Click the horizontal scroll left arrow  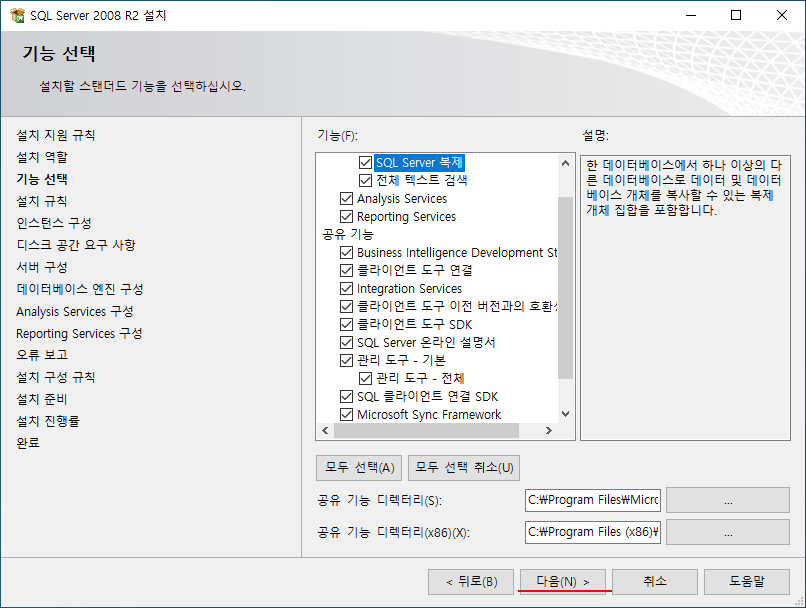325,430
